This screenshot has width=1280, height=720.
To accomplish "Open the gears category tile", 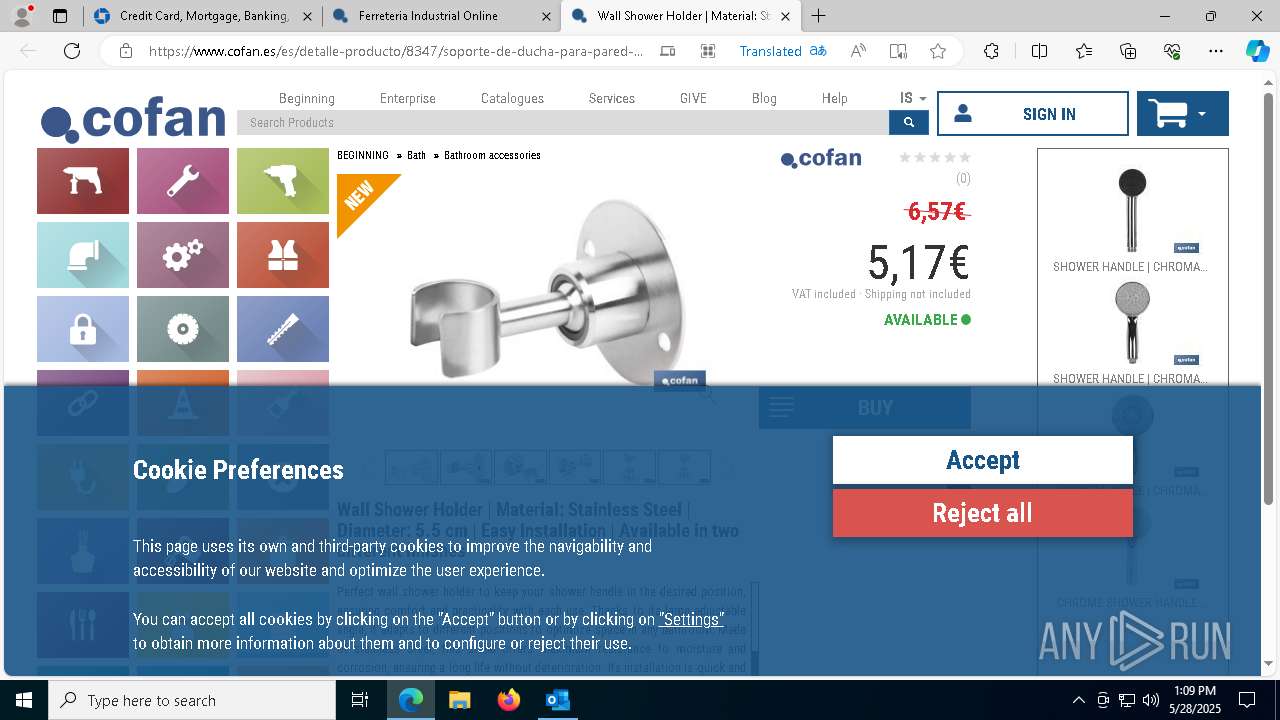I will (183, 255).
